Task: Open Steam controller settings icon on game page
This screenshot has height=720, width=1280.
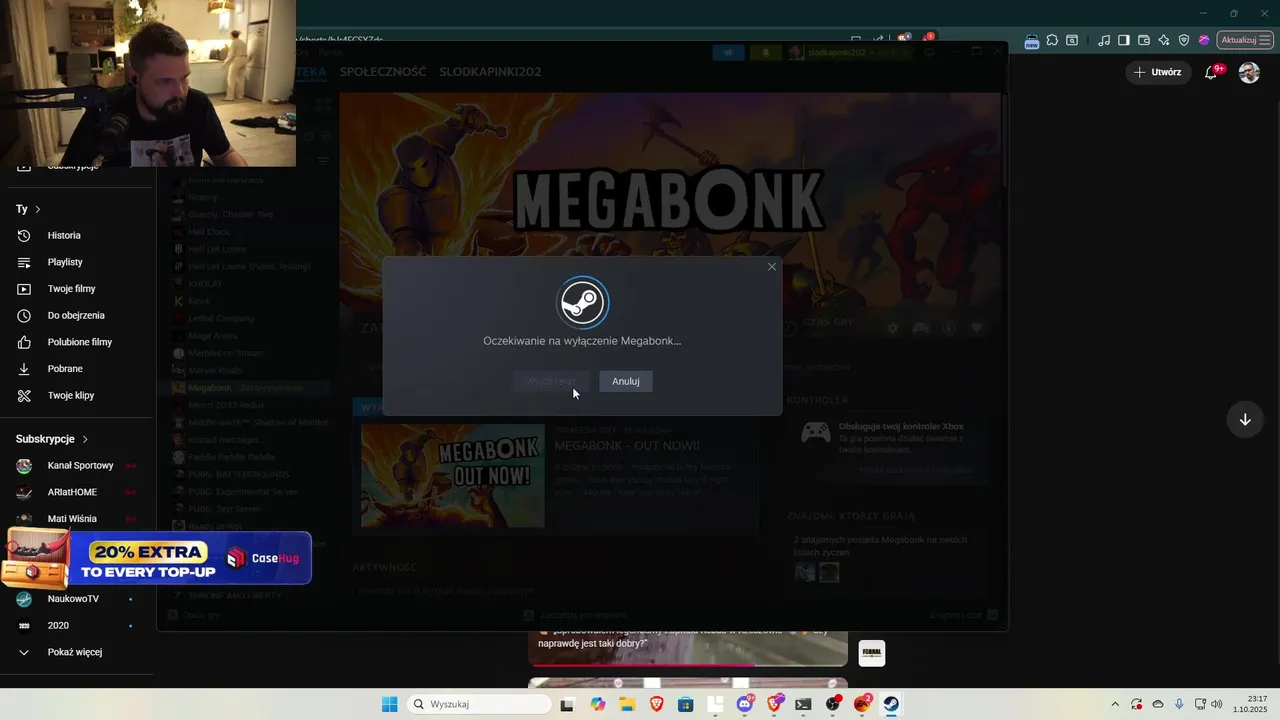Action: point(921,328)
